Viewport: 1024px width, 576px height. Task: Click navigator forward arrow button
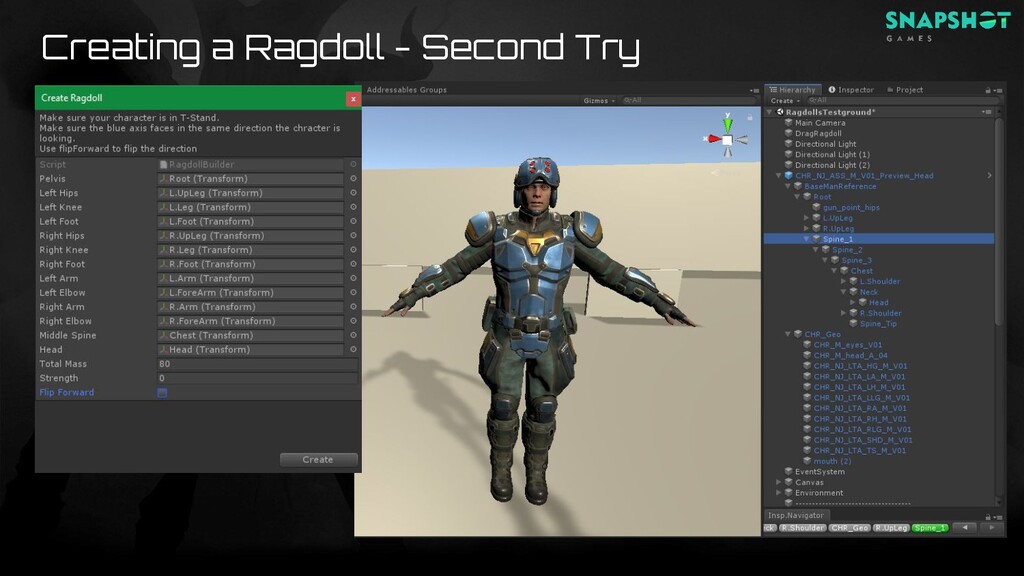pos(991,528)
